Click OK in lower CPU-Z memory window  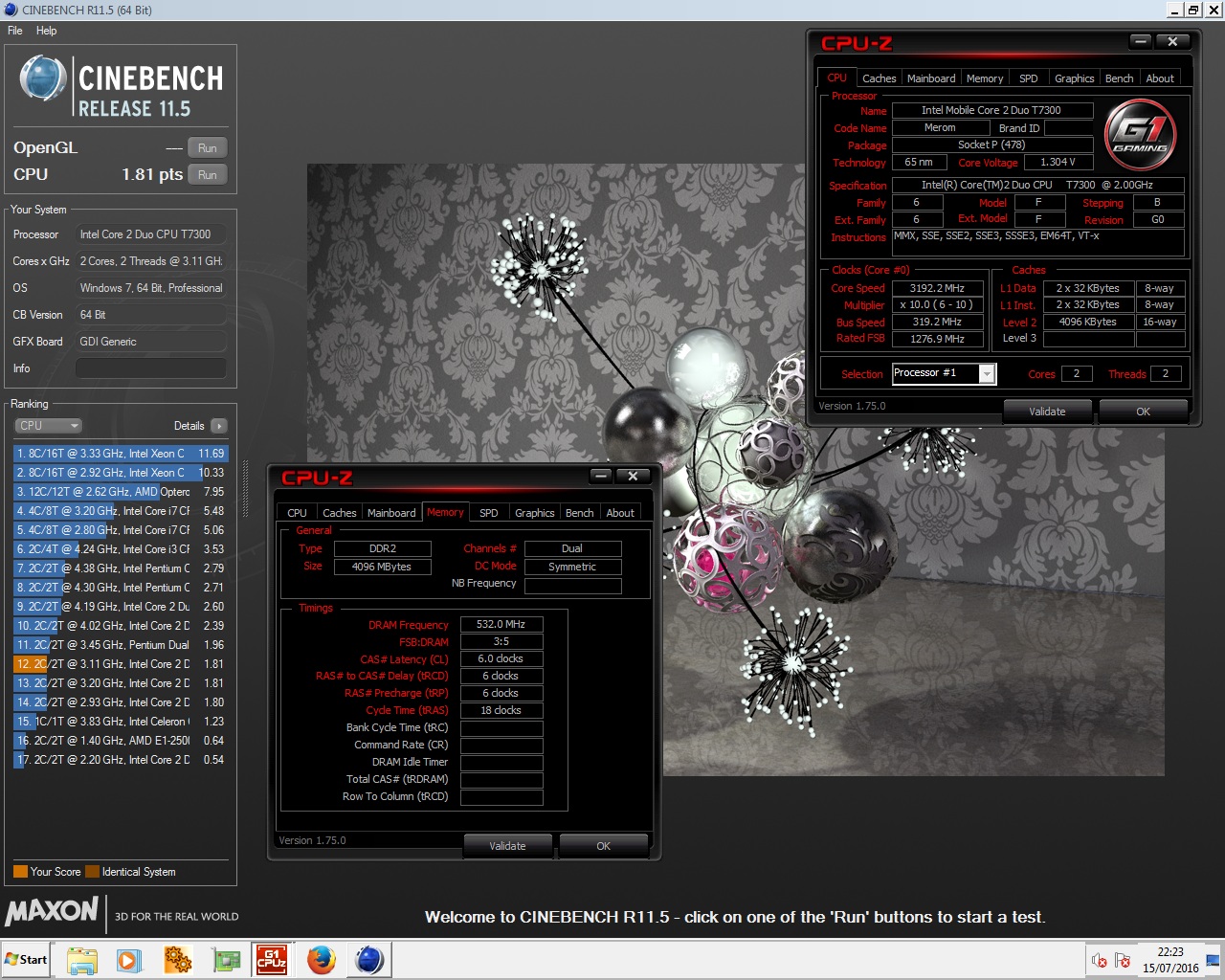(x=603, y=846)
